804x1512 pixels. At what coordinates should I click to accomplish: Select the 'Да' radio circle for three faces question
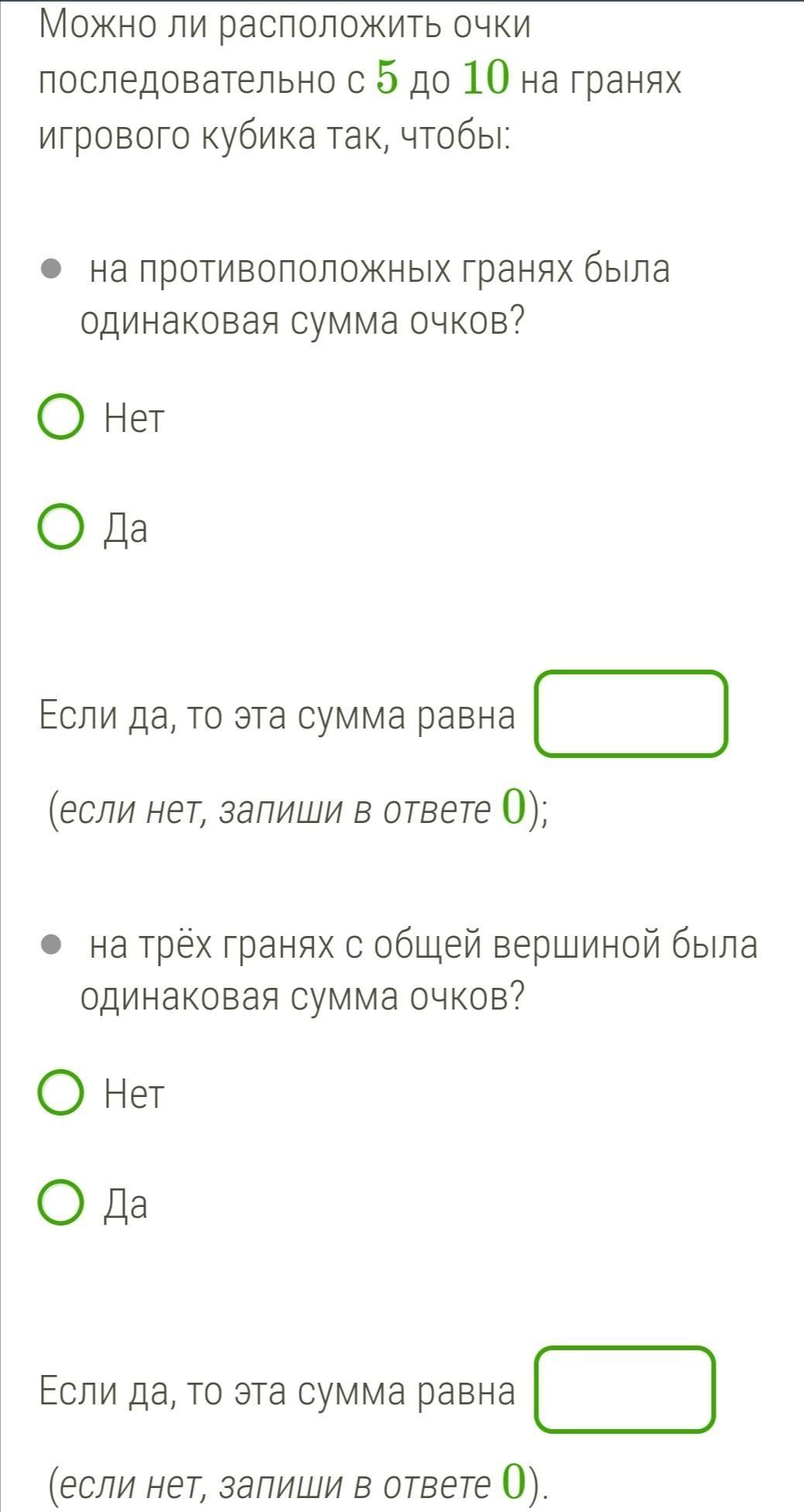(x=60, y=1203)
